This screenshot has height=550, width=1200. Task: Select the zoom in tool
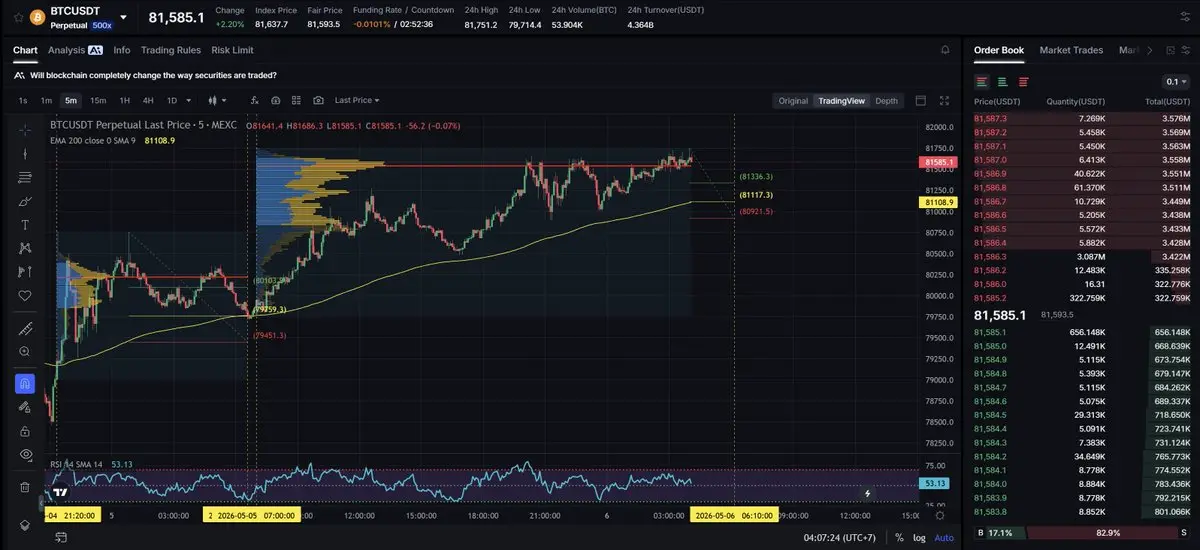pos(25,352)
